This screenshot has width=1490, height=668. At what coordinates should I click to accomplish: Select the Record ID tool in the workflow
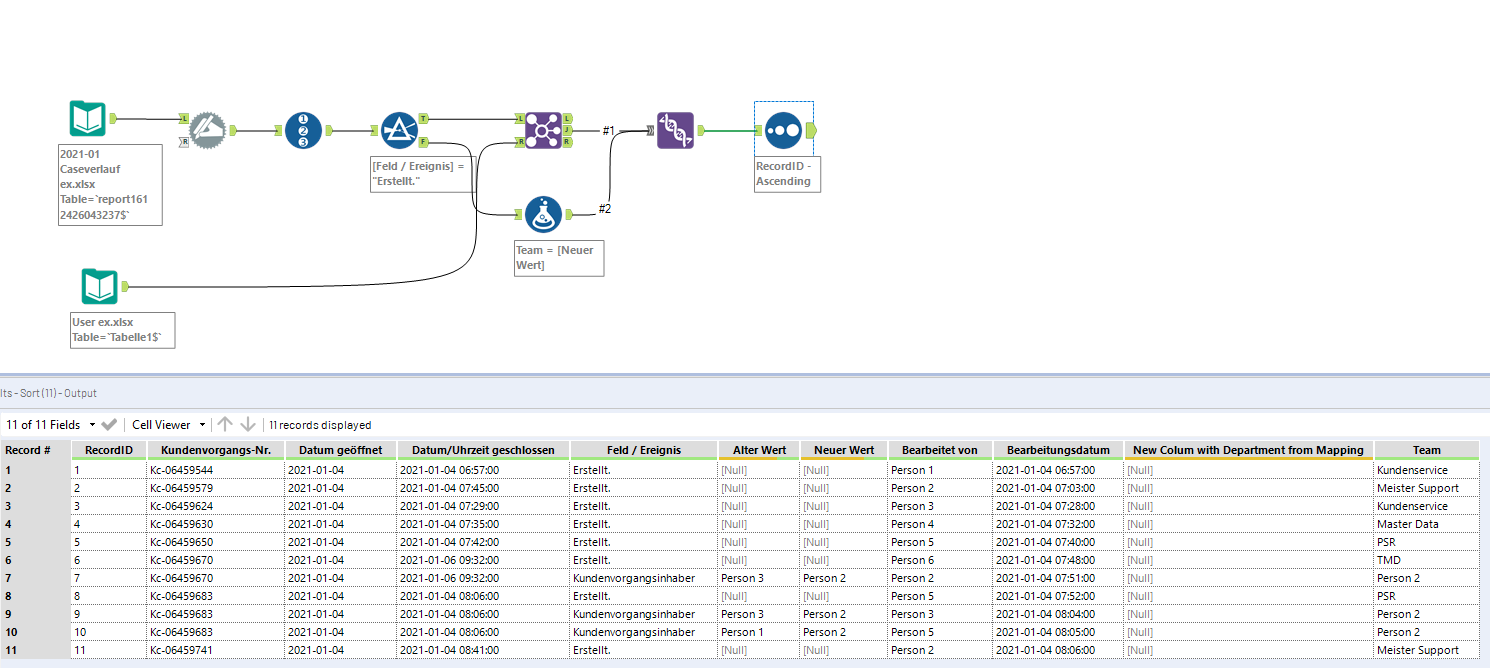tap(303, 130)
